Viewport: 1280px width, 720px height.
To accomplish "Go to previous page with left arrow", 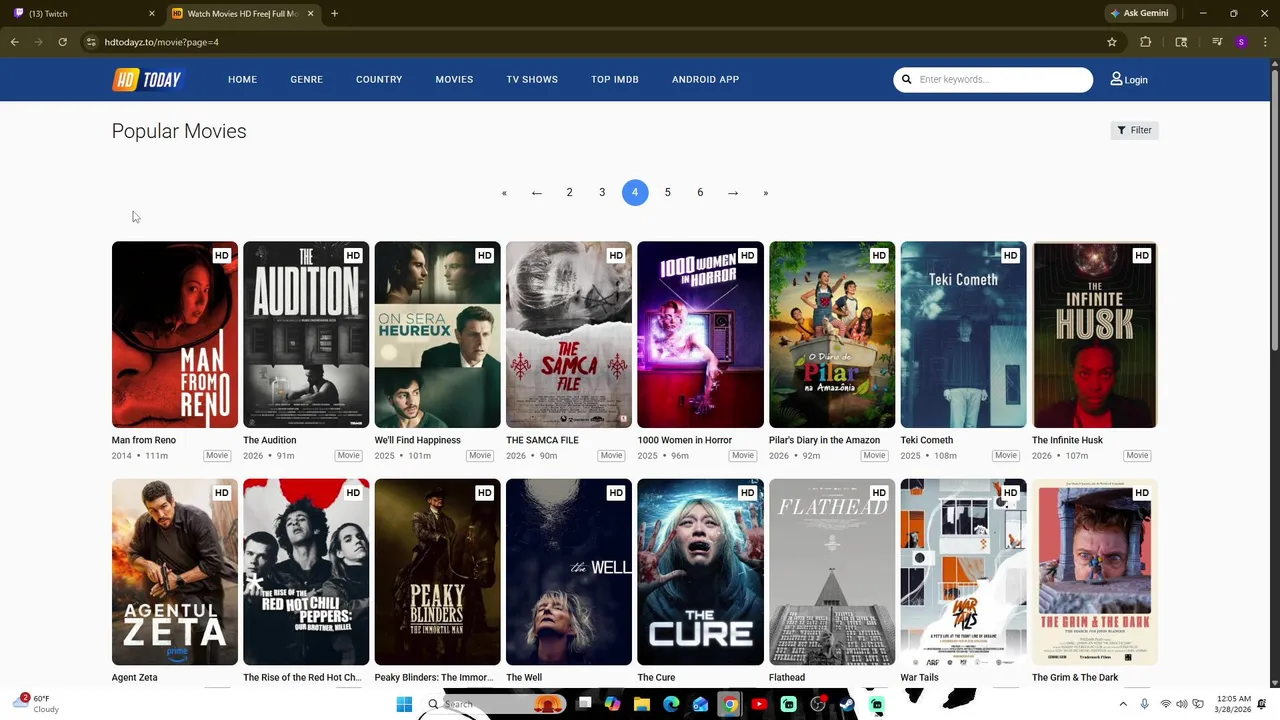I will point(537,193).
